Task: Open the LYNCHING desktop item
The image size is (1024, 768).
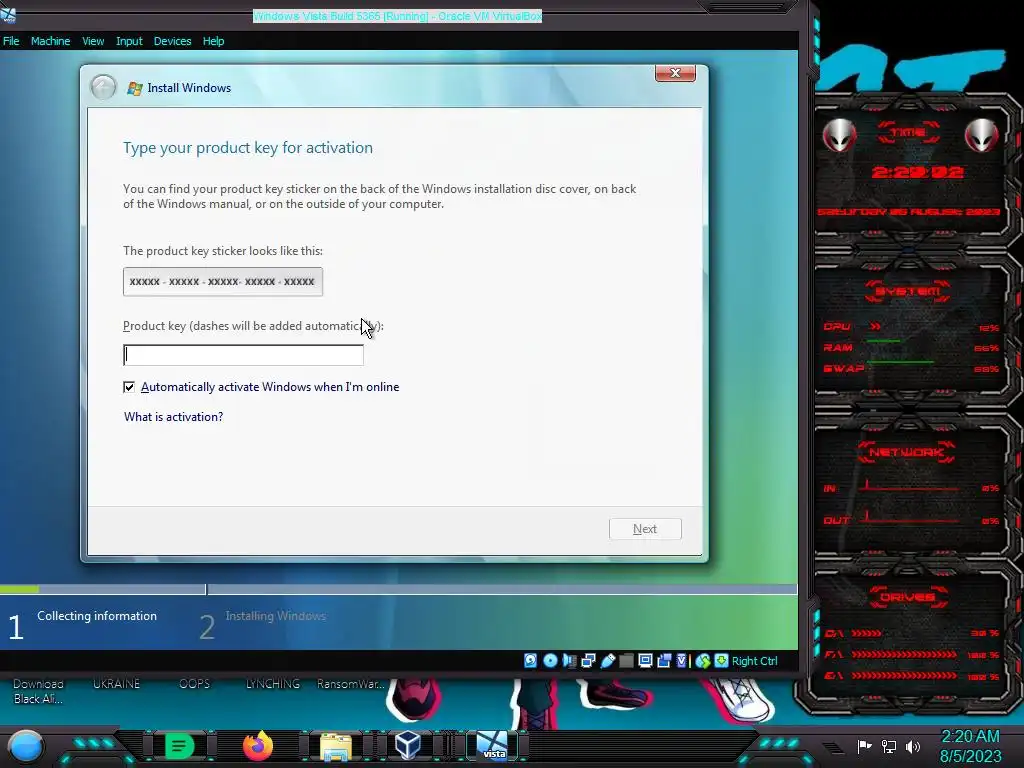Action: 273,684
